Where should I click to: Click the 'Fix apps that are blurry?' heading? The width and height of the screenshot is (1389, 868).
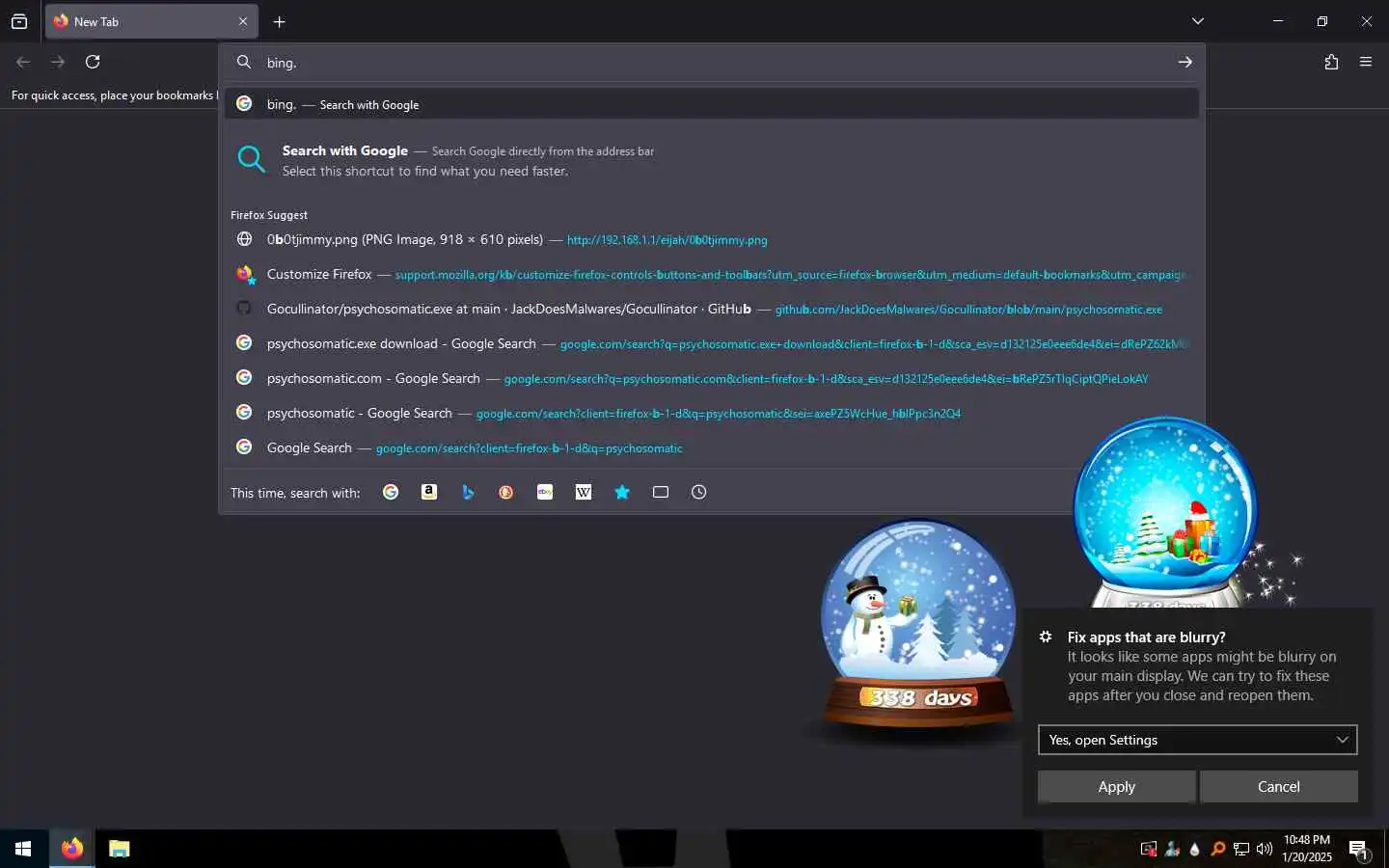coord(1146,637)
